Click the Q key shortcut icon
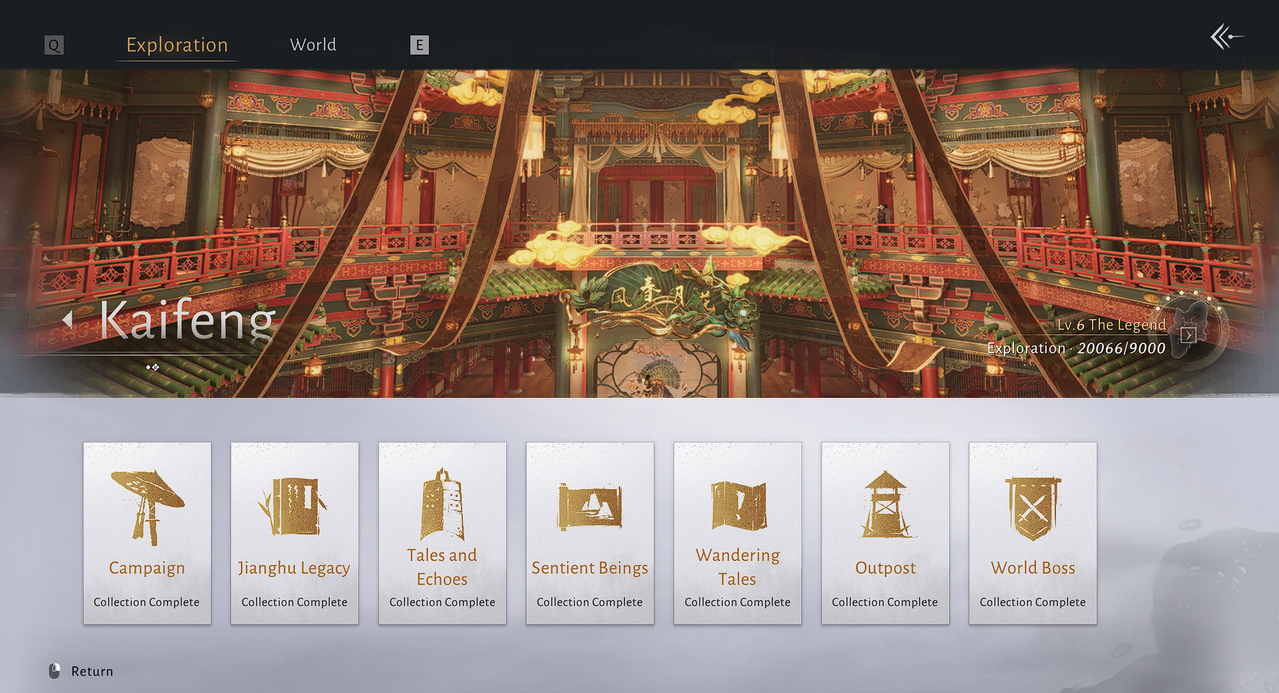Image resolution: width=1279 pixels, height=693 pixels. pos(54,45)
